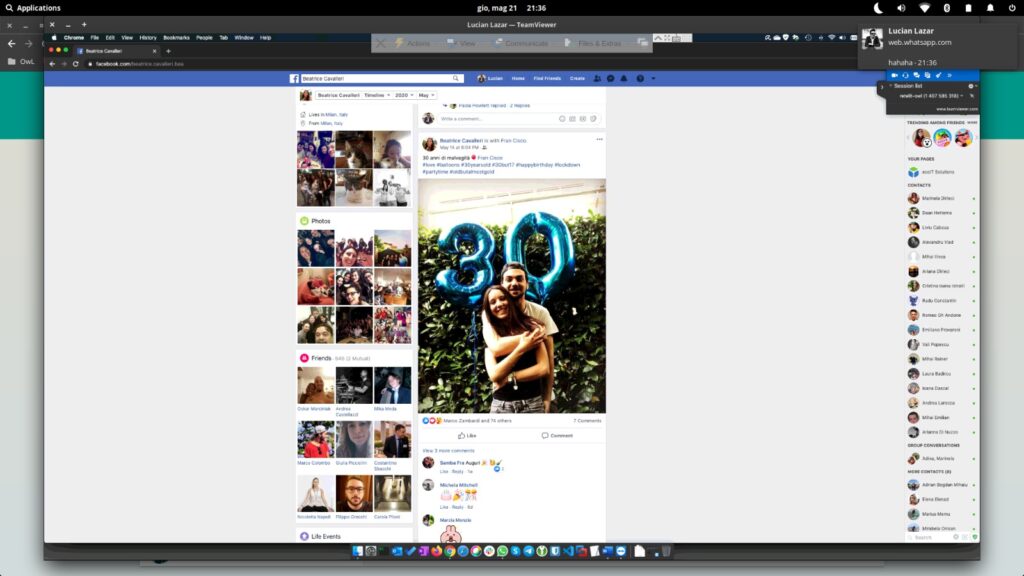Viewport: 1024px width, 576px height.
Task: Open chat with Alexandru Vlad contact
Action: [940, 242]
